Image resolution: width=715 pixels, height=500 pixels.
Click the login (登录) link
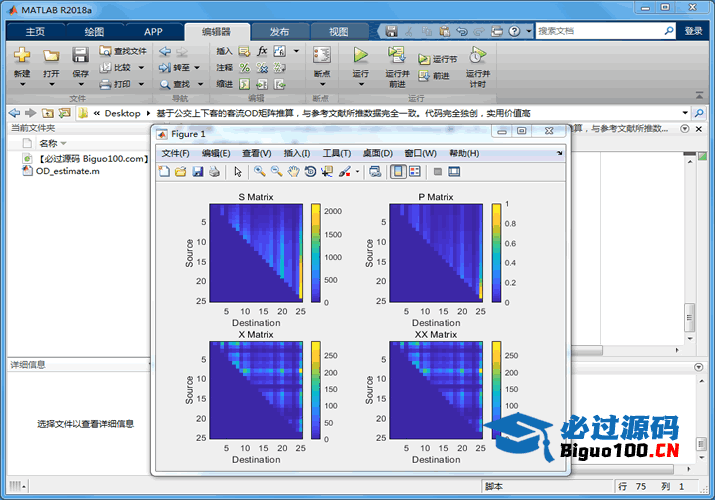(693, 31)
